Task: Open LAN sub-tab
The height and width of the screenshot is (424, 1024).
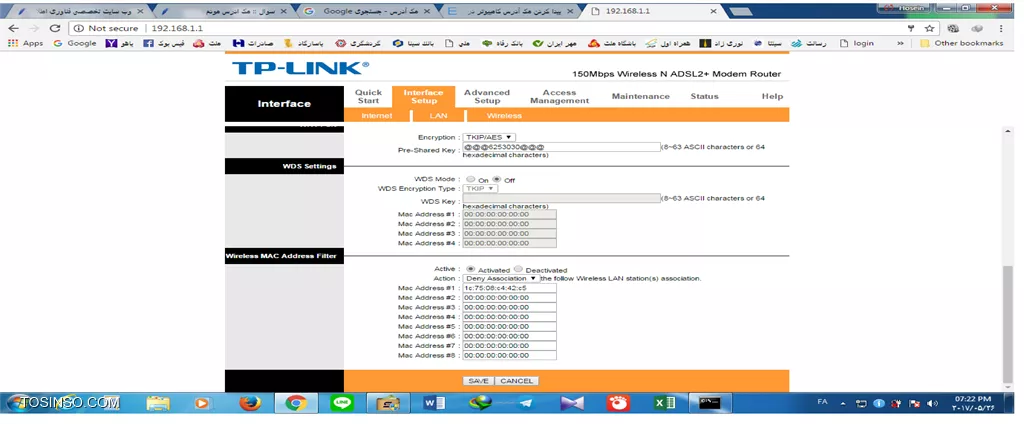Action: pyautogui.click(x=438, y=116)
